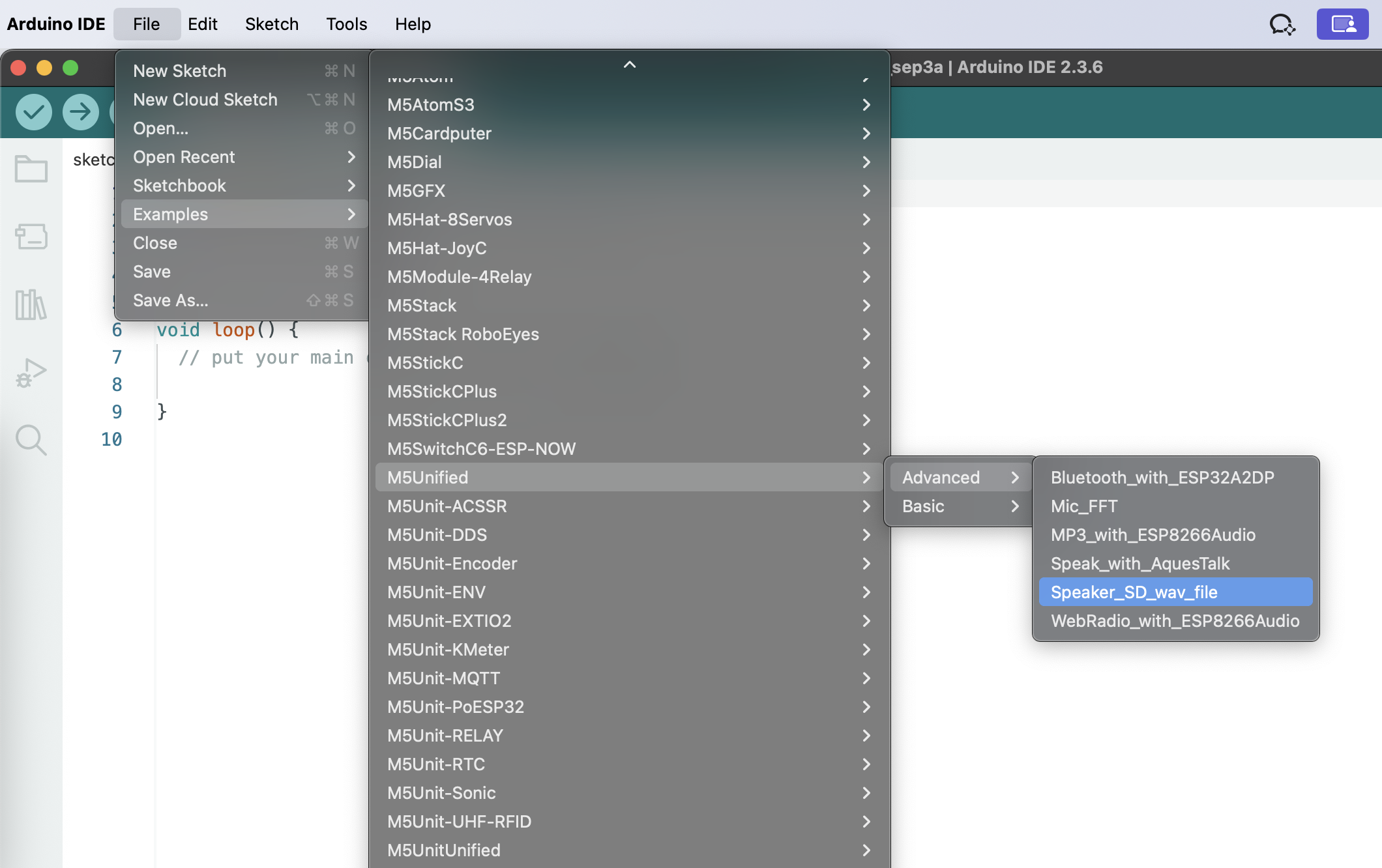Click the Verify checkmark button

(34, 112)
